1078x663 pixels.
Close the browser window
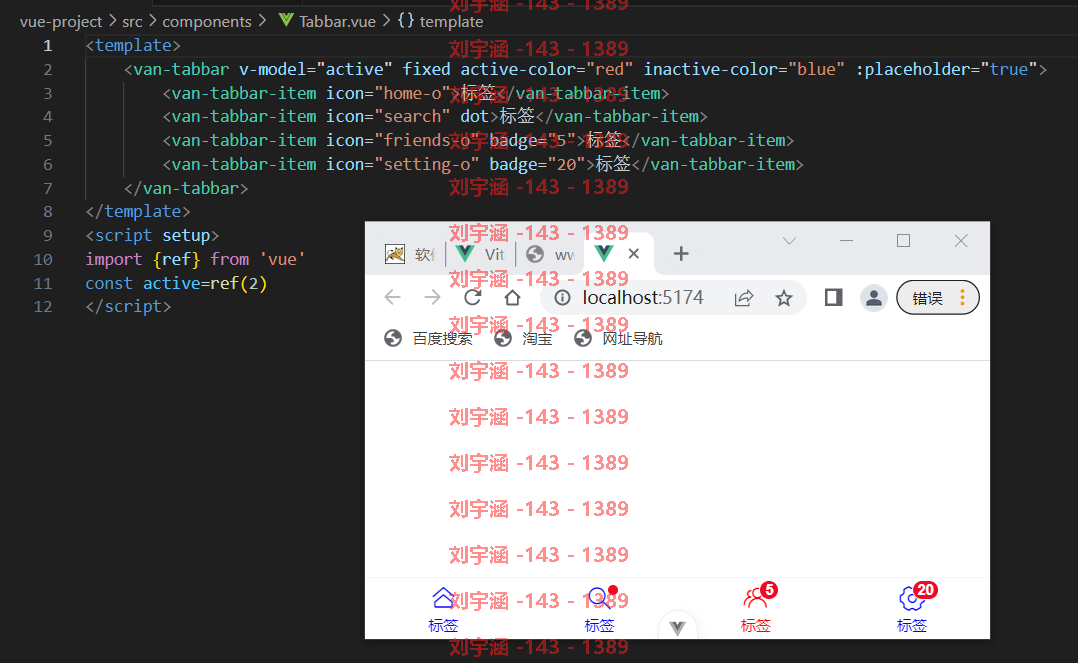pyautogui.click(x=961, y=241)
